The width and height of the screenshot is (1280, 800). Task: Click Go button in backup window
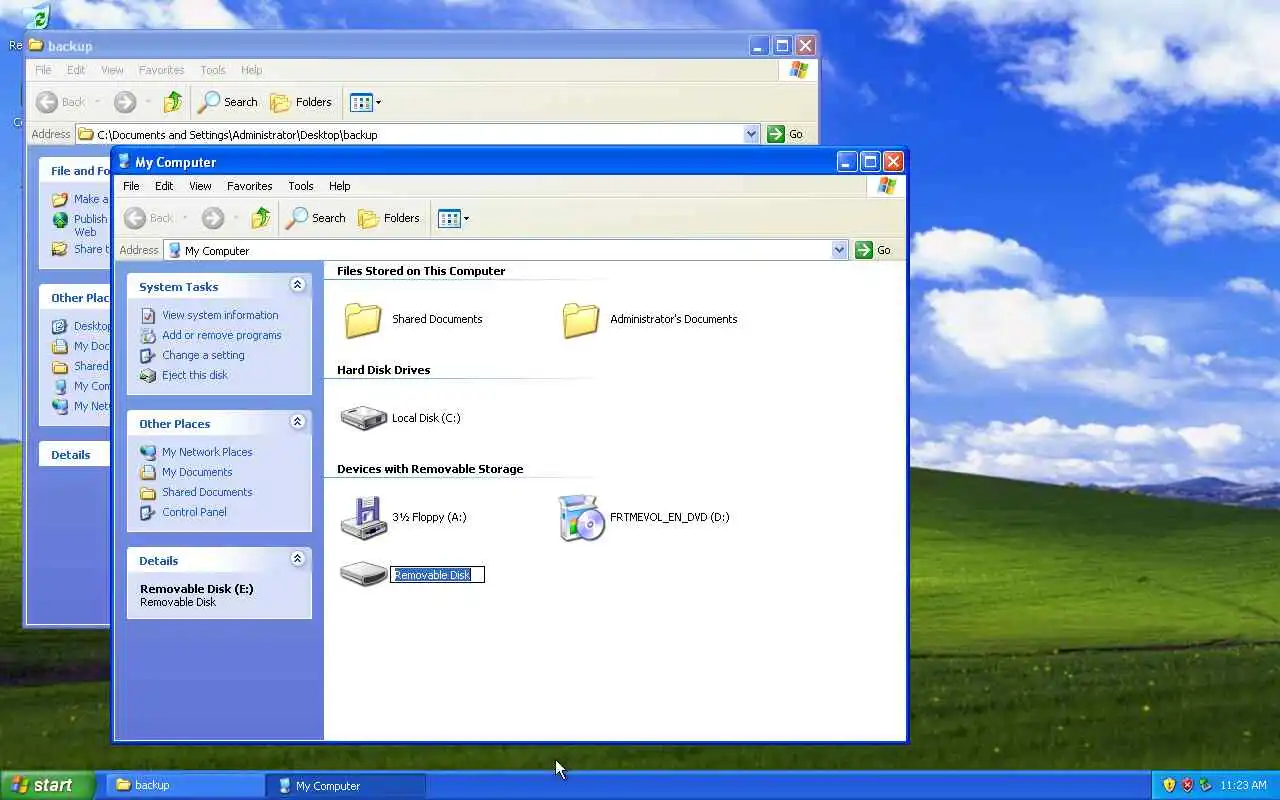pos(785,134)
